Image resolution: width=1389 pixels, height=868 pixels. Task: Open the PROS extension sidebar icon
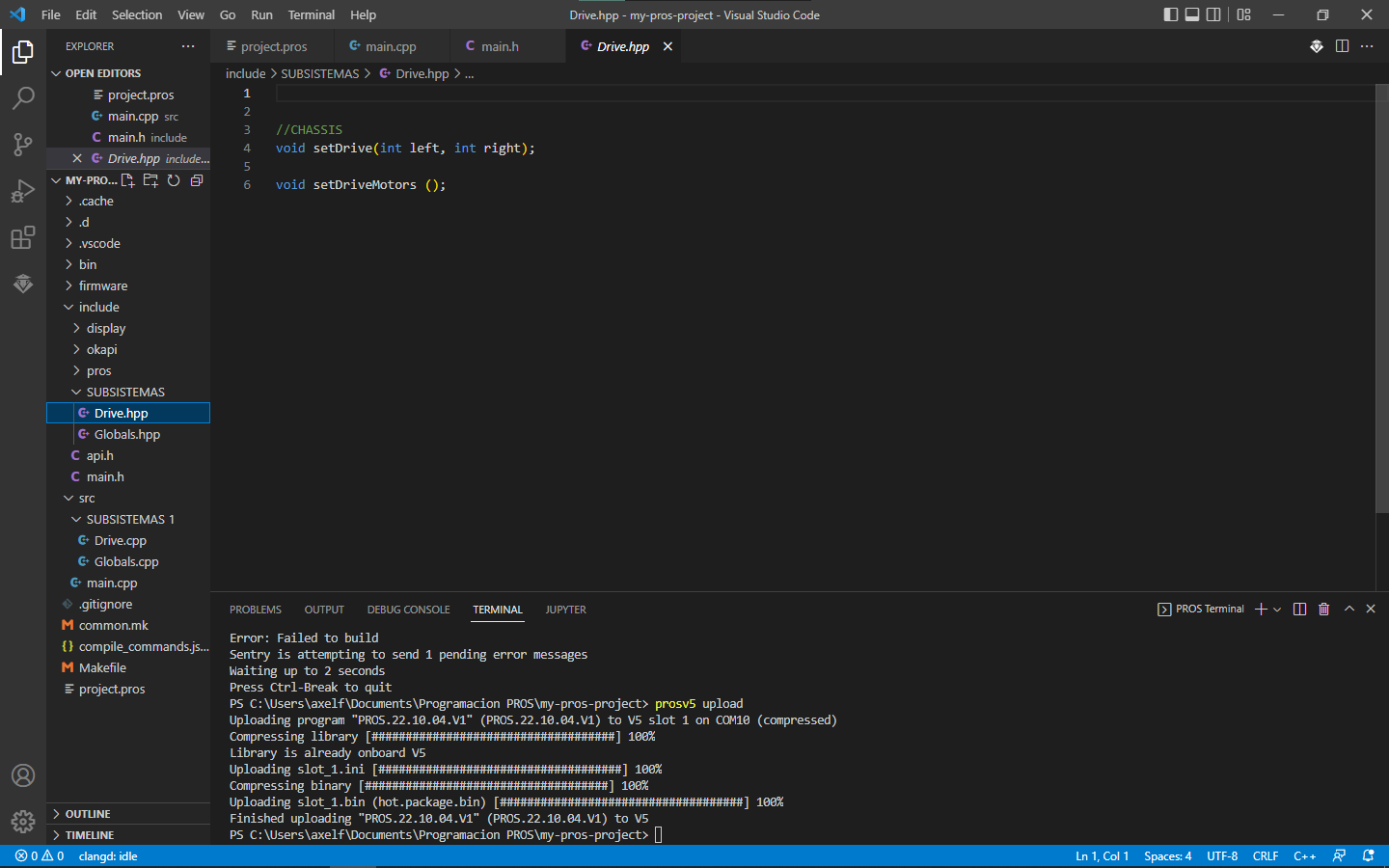pyautogui.click(x=23, y=284)
